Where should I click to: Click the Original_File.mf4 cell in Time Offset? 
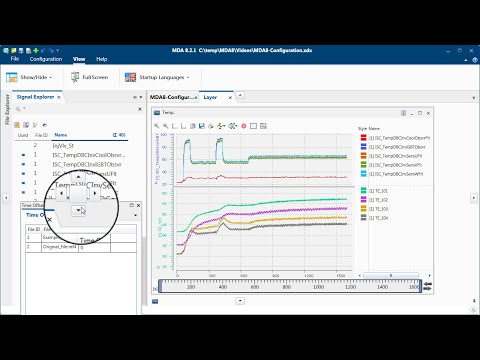(x=60, y=247)
